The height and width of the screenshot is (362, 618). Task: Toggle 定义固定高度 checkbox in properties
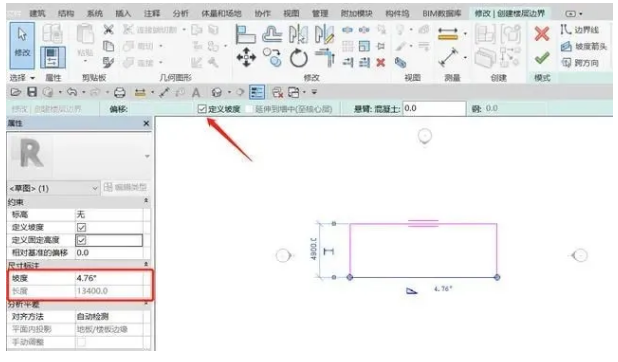click(82, 240)
